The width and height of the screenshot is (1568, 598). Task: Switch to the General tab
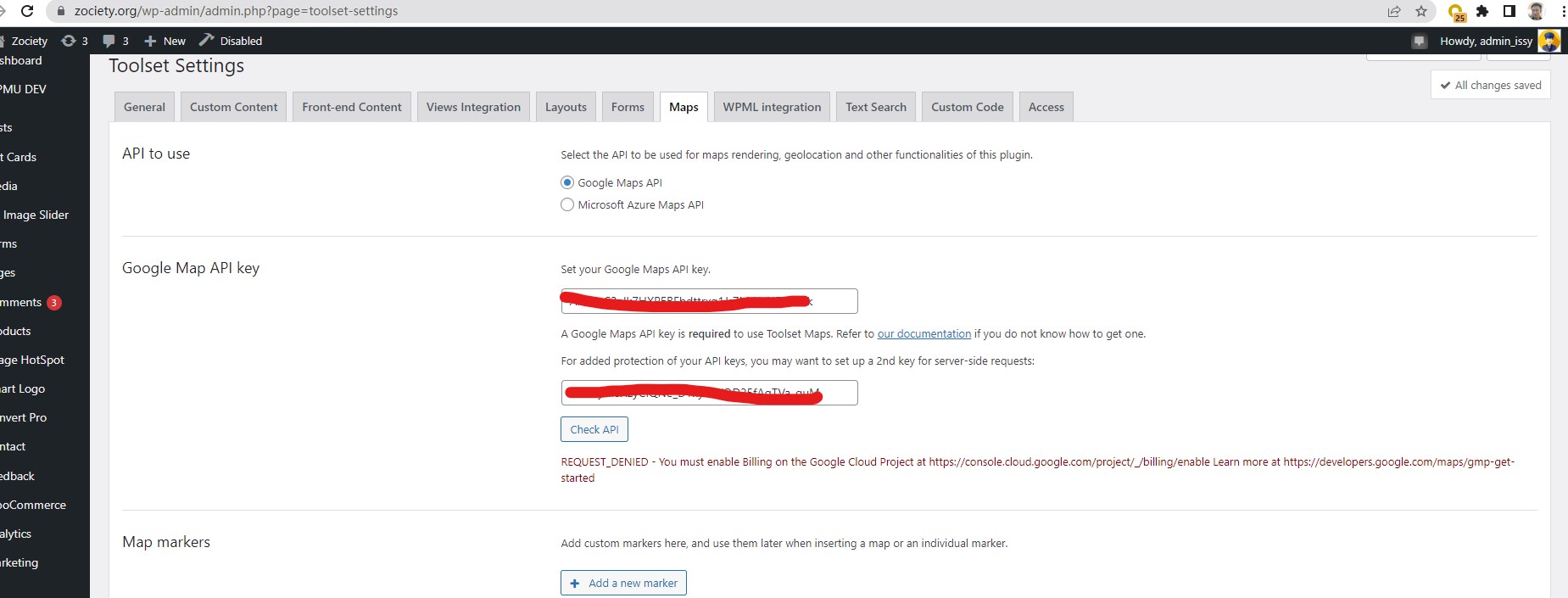click(144, 107)
